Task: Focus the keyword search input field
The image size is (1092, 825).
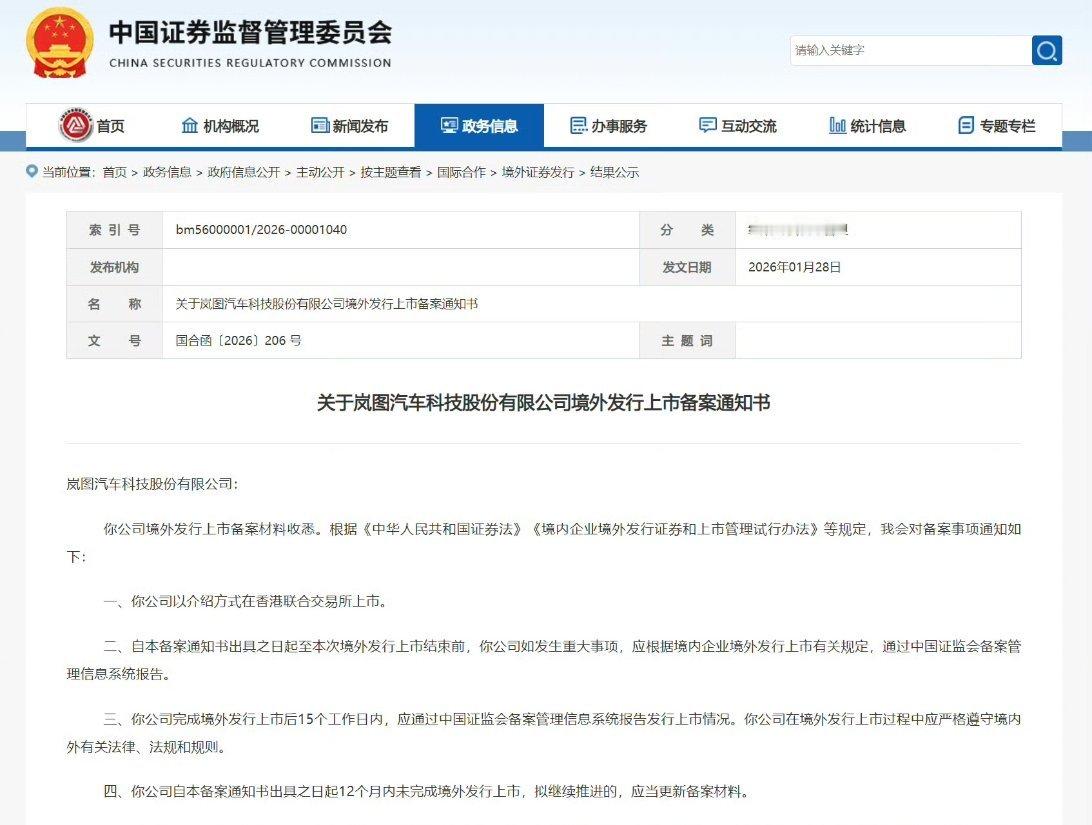Action: 910,50
